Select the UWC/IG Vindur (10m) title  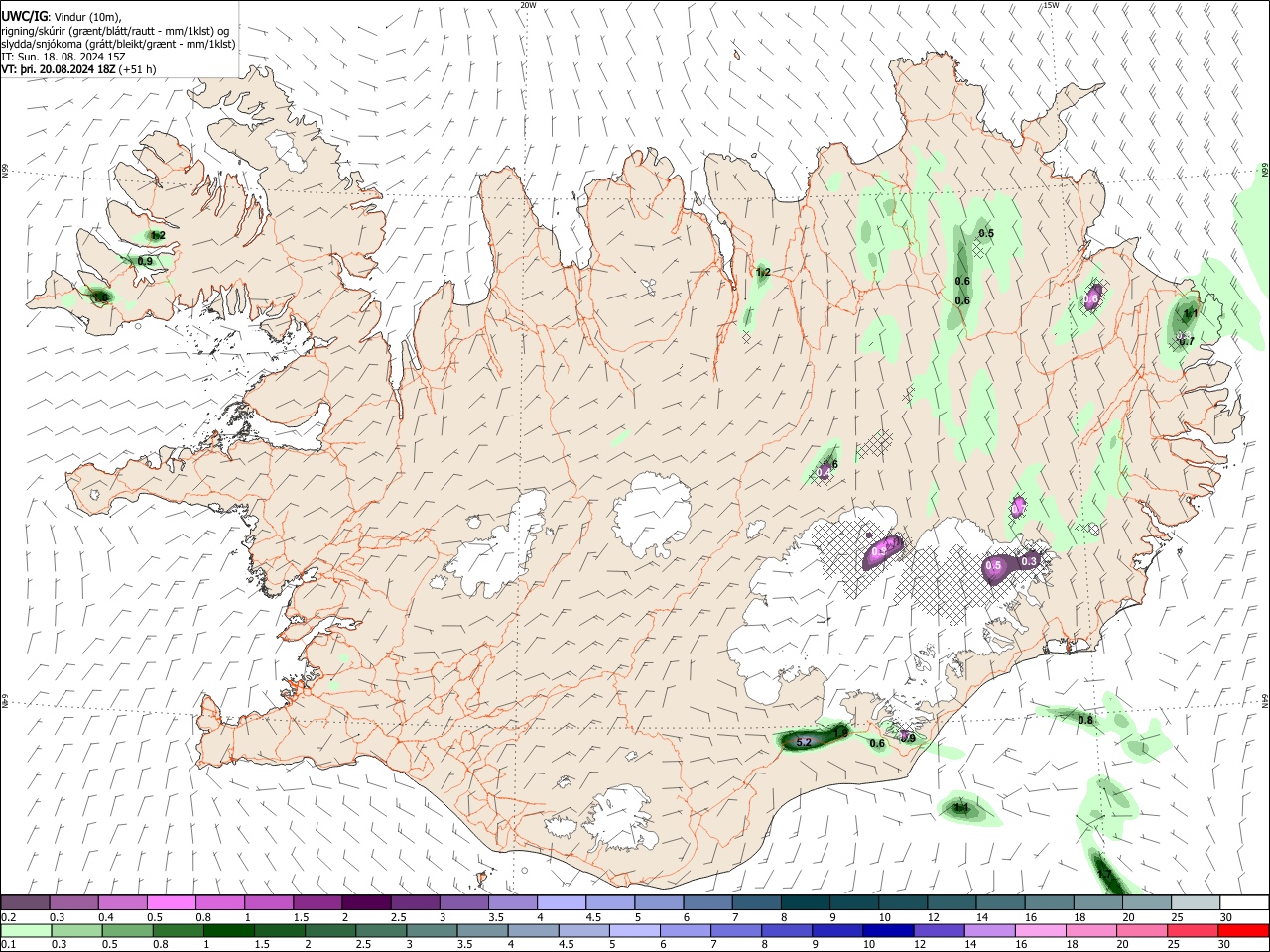pyautogui.click(x=62, y=17)
